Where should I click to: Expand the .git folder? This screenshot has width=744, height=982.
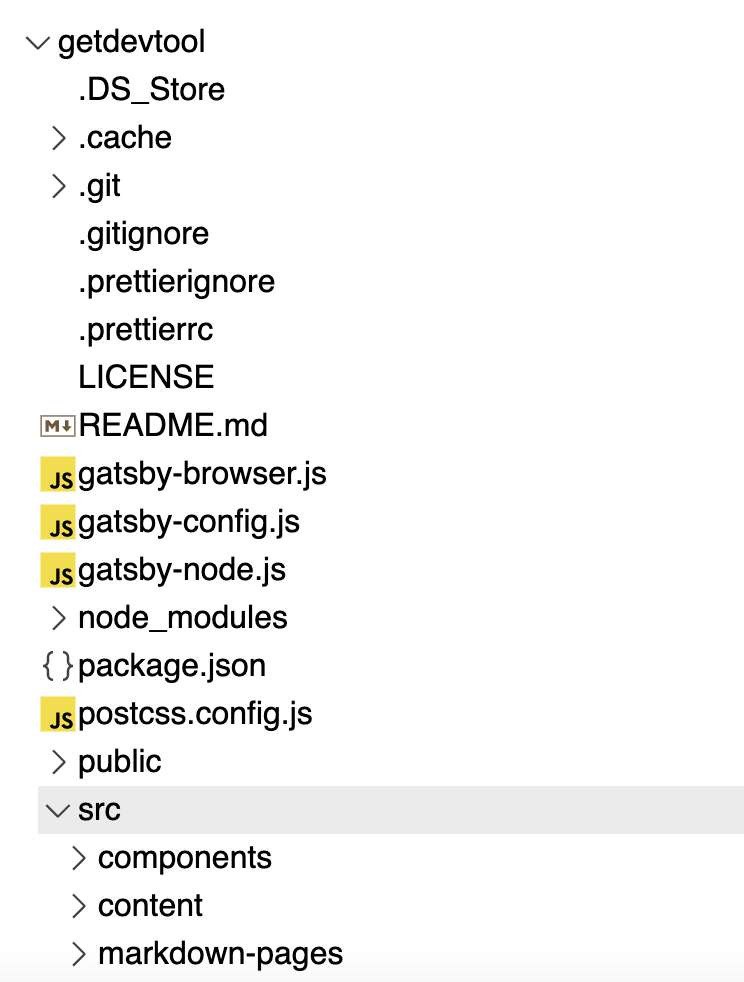click(x=58, y=186)
